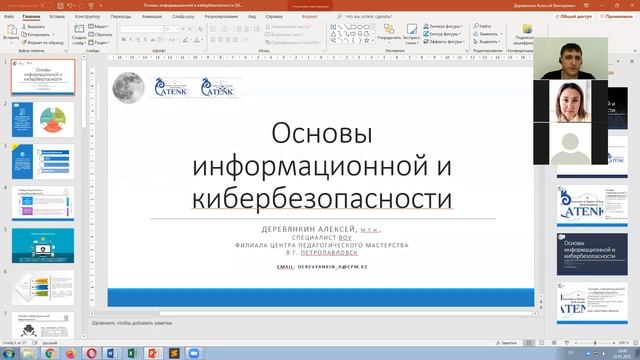Select slide 6 thumbnail in slide panel

(43, 288)
